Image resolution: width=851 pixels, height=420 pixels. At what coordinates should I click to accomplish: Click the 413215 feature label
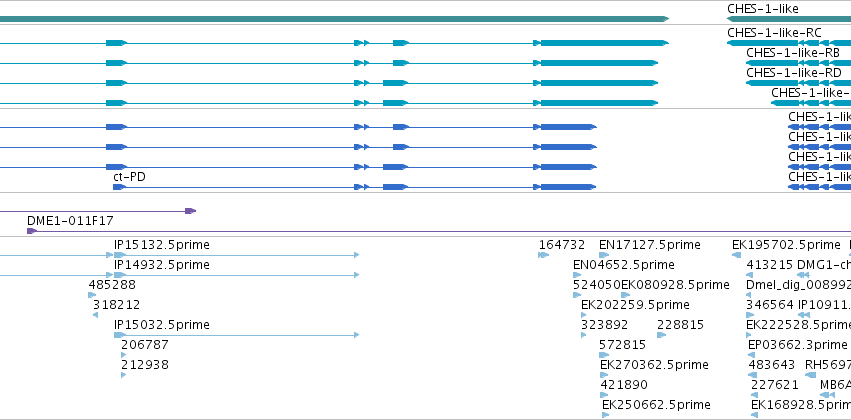pos(770,265)
